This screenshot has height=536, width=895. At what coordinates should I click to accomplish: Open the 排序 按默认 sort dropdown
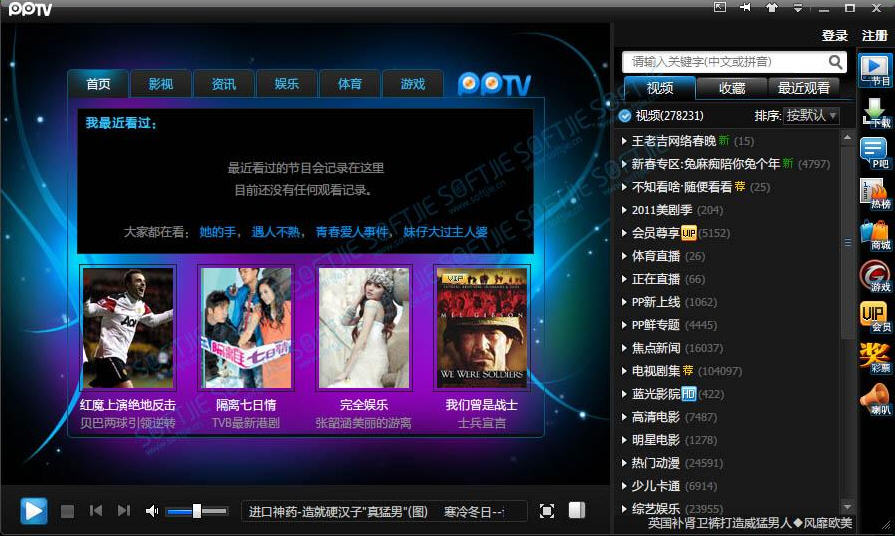point(811,116)
